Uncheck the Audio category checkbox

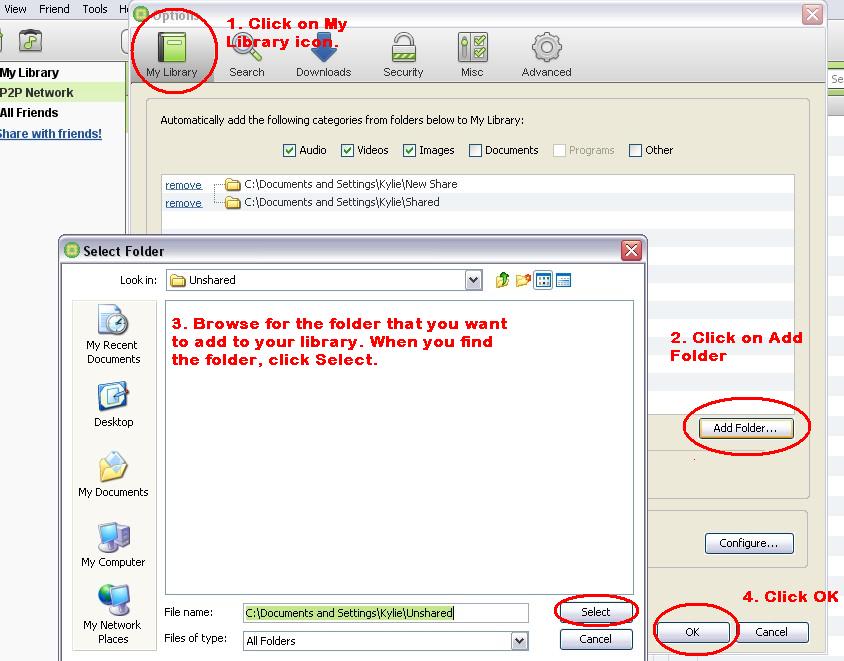290,150
